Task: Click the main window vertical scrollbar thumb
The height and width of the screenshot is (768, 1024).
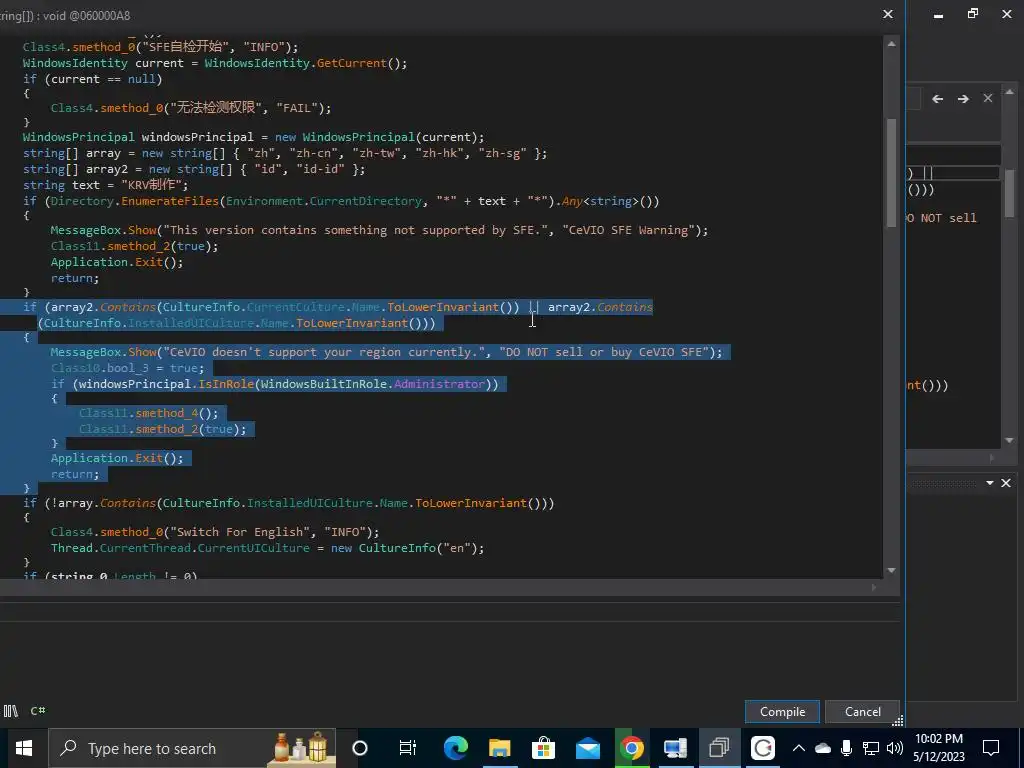Action: click(1009, 193)
